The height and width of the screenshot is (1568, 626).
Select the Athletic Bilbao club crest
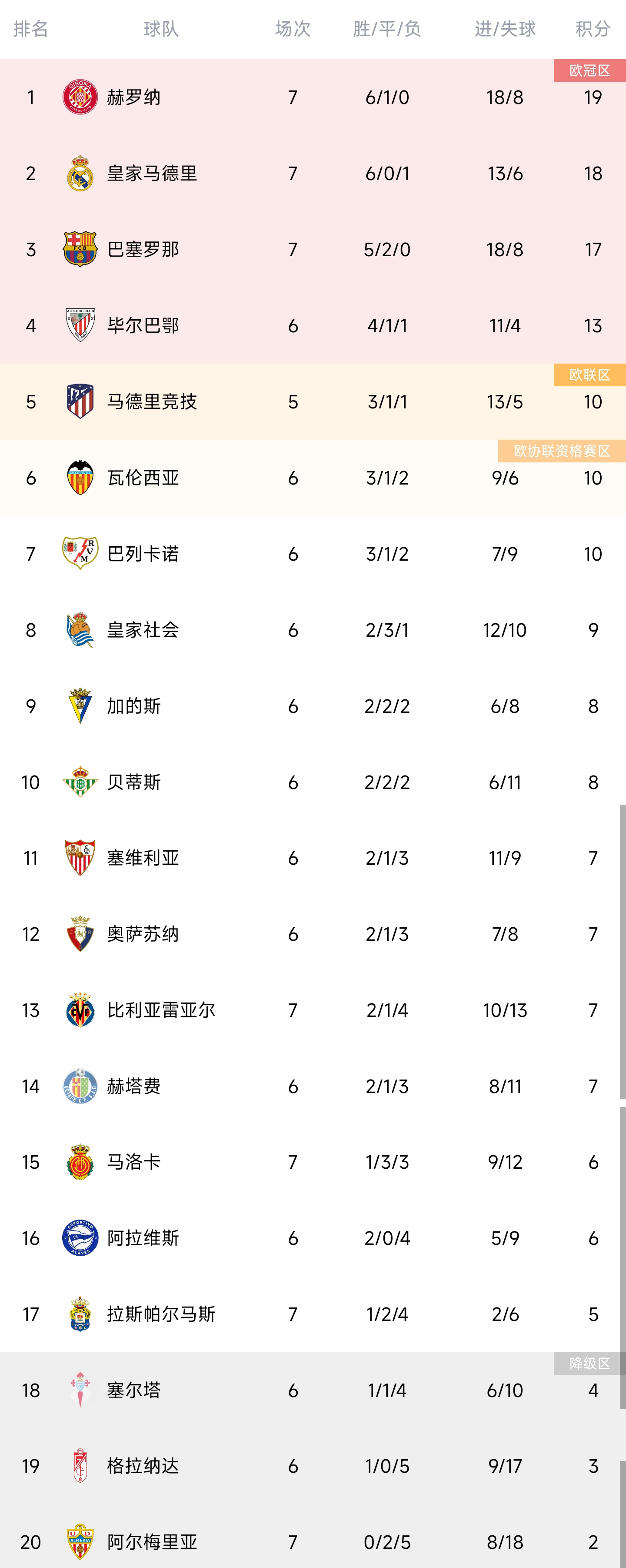click(80, 325)
